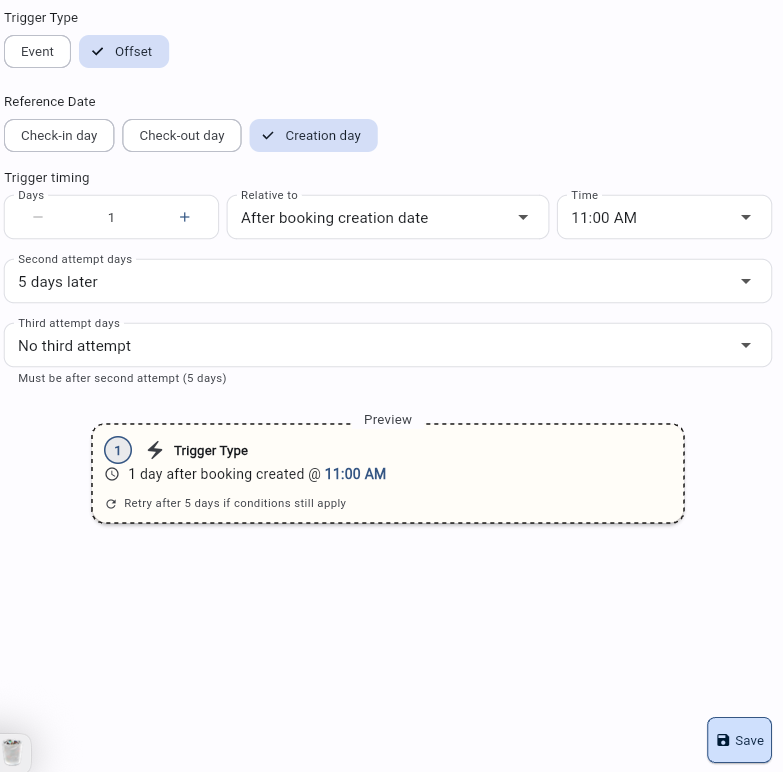
Task: Click the Trigger Type title in preview card
Action: coord(211,451)
